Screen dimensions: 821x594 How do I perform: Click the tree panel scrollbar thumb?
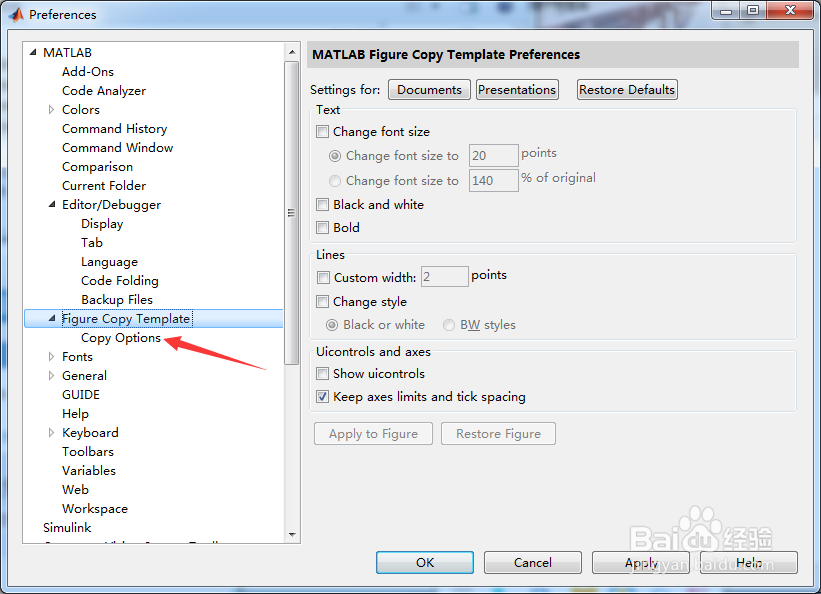point(292,213)
